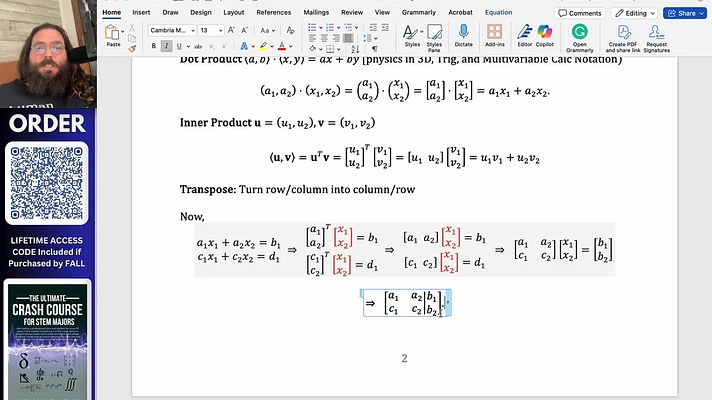712x400 pixels.
Task: Toggle Underline formatting
Action: tap(179, 46)
